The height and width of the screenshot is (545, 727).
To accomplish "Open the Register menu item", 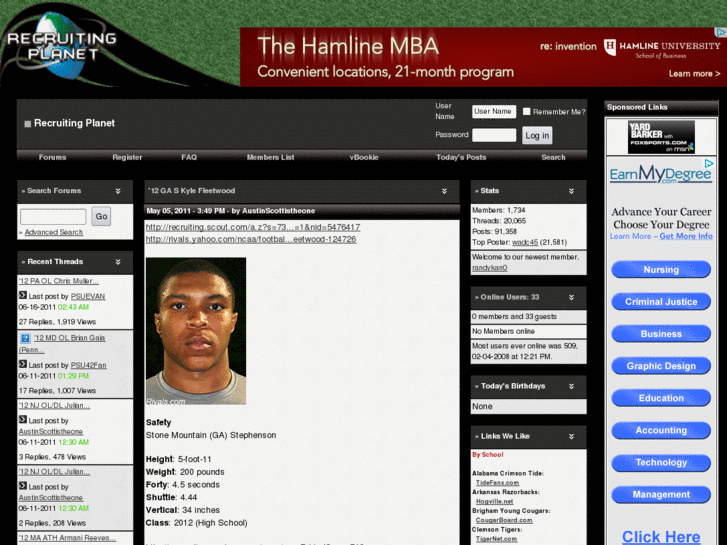I will [127, 157].
